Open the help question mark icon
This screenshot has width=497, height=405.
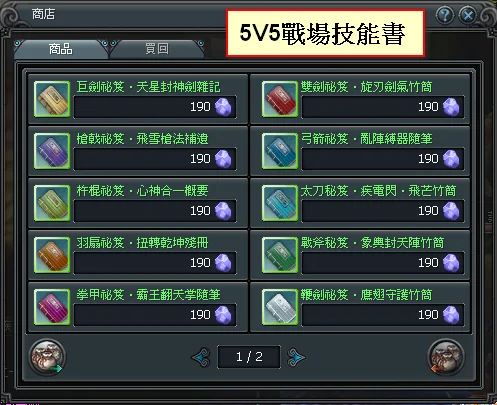point(445,15)
